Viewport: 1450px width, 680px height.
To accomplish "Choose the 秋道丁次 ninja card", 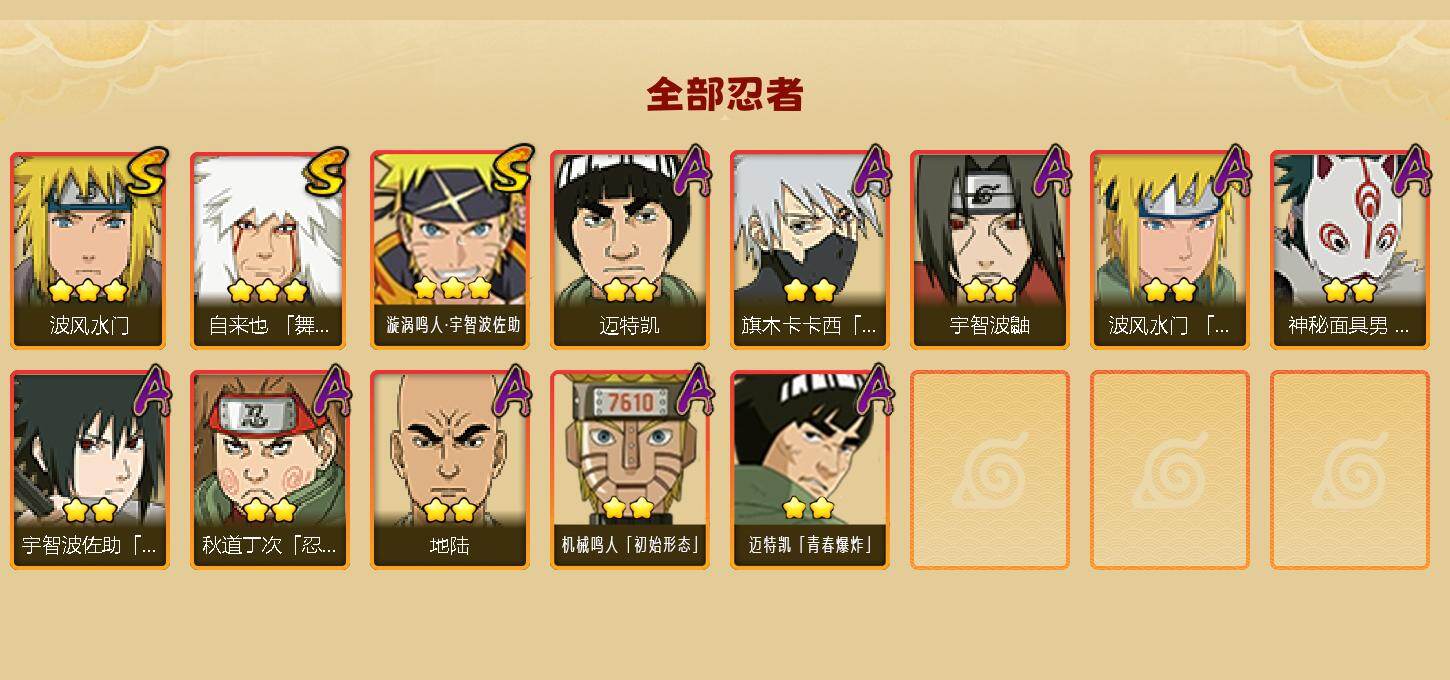I will click(x=270, y=470).
